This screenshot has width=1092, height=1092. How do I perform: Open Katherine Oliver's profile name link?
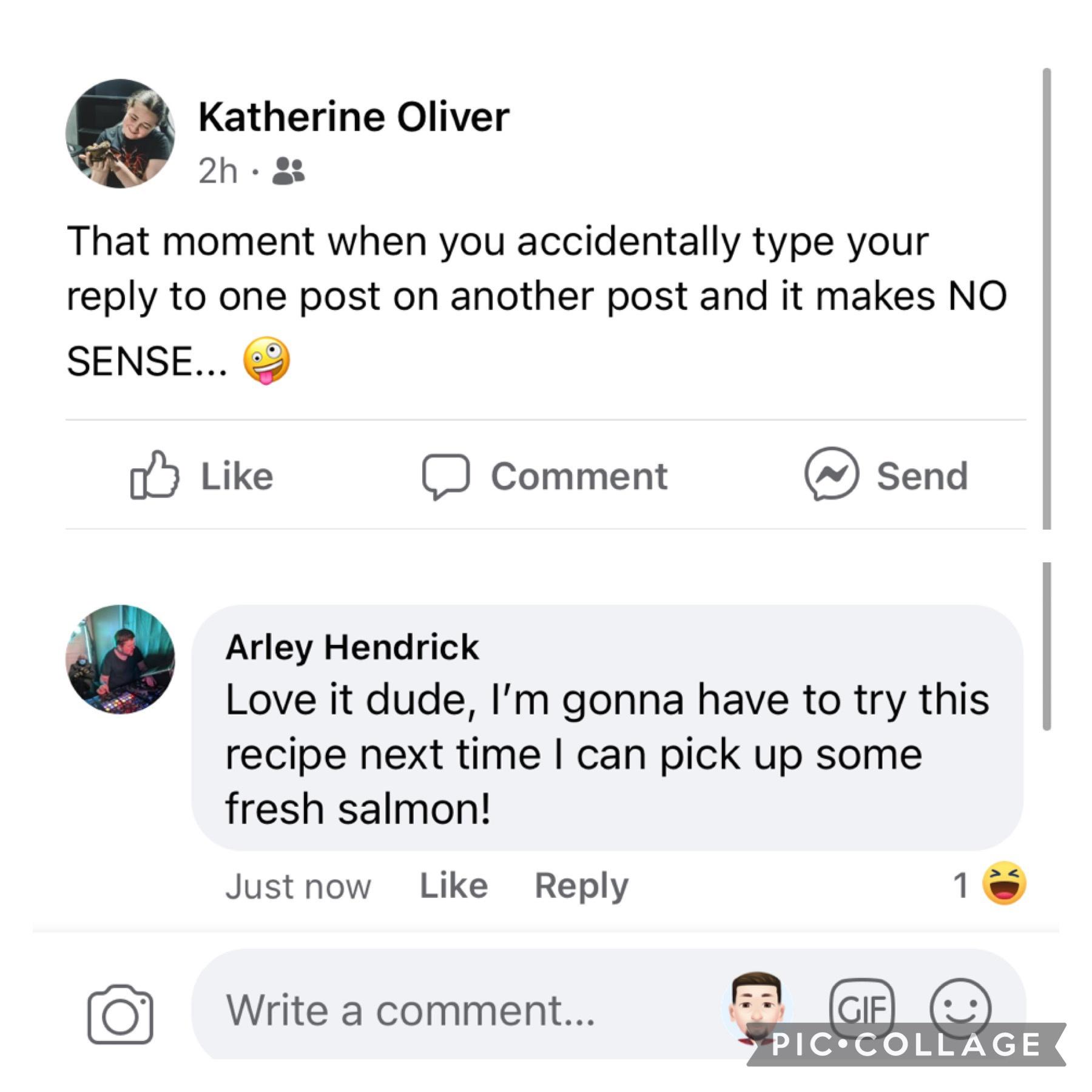point(354,116)
